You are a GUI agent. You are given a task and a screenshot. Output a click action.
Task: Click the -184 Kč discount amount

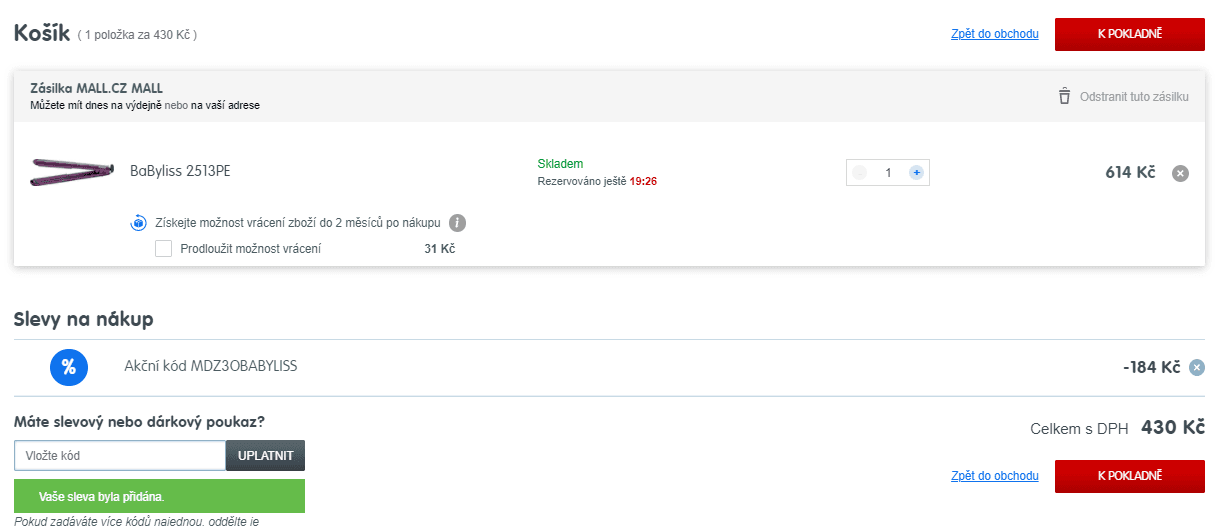1151,367
